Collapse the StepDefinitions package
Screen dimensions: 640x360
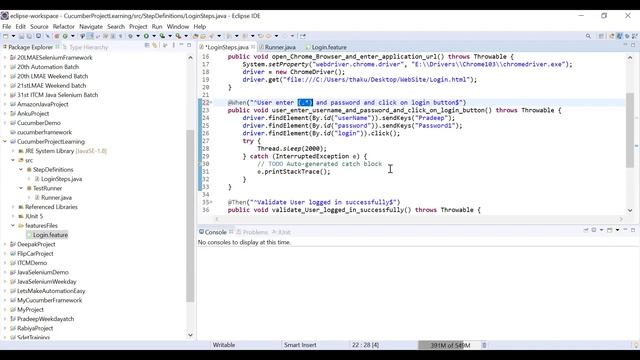click(21, 170)
